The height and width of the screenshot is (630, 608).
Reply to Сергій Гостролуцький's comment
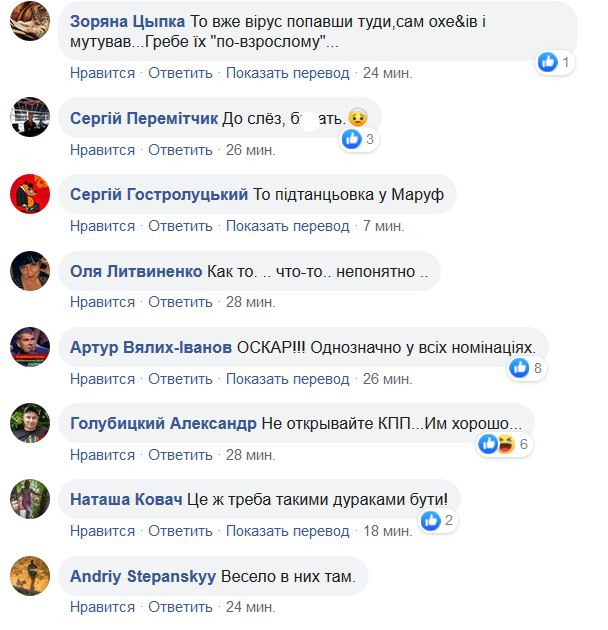(x=180, y=226)
